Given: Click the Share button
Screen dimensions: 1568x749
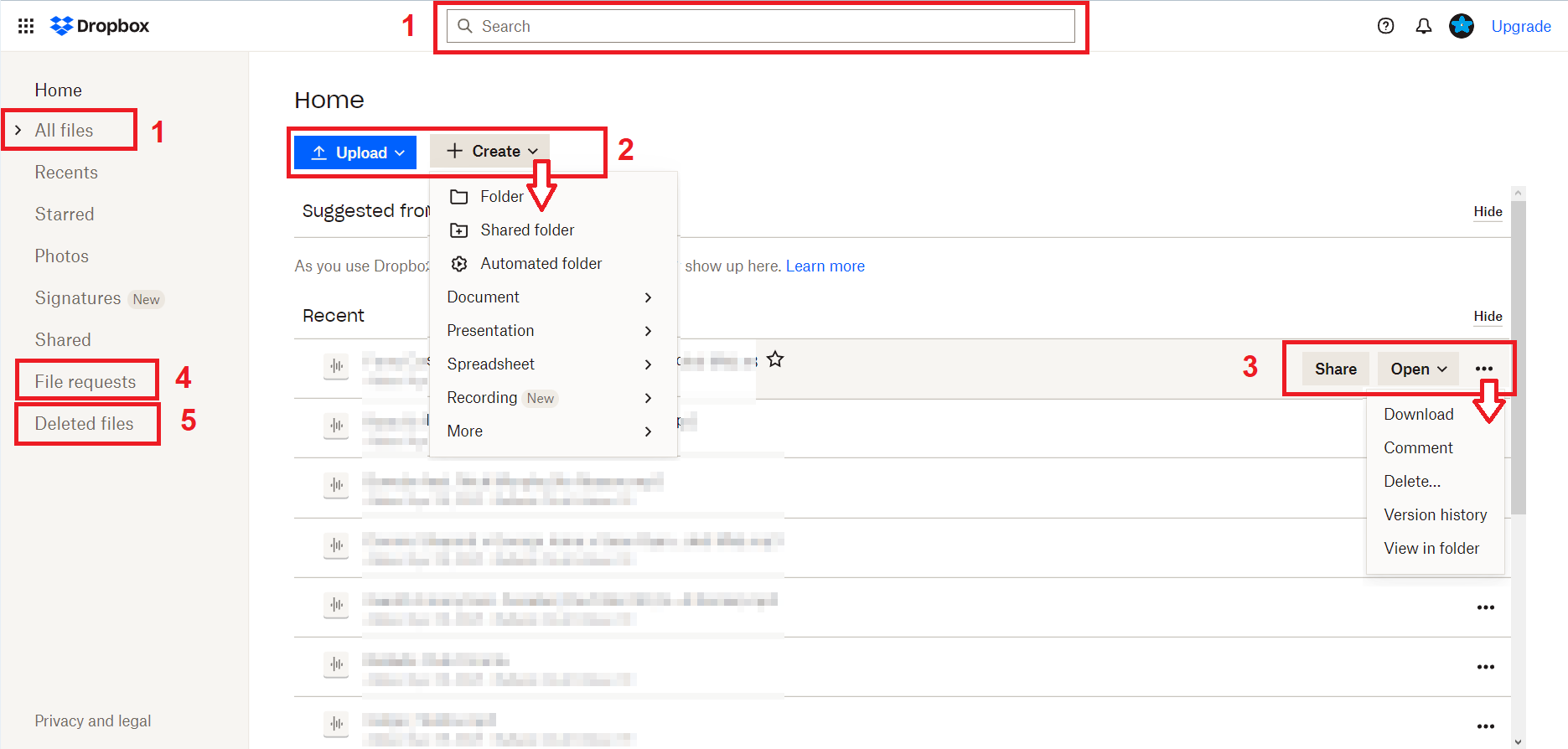Looking at the screenshot, I should tap(1335, 369).
